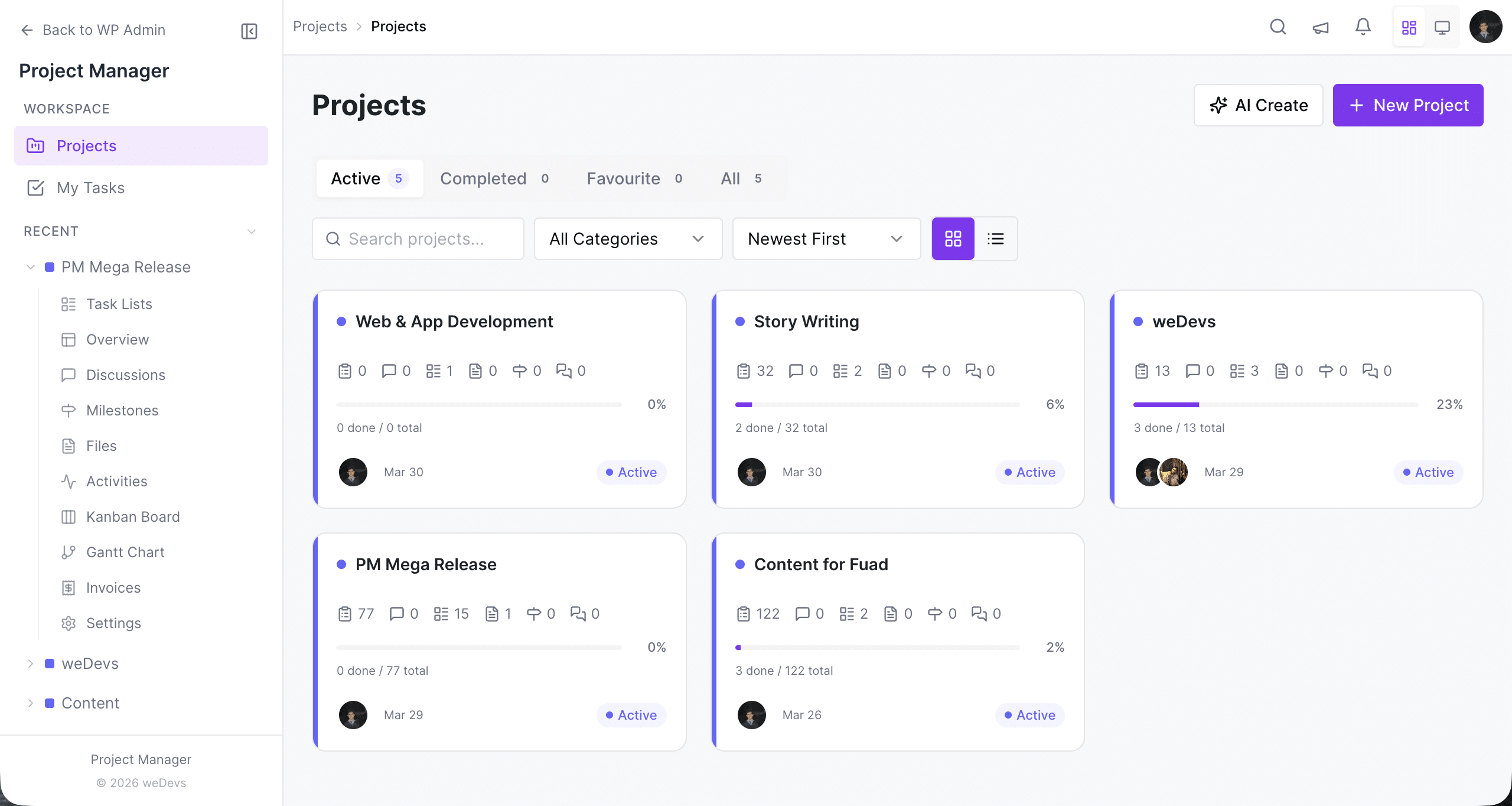1512x806 pixels.
Task: Open the notifications bell icon
Action: point(1363,27)
